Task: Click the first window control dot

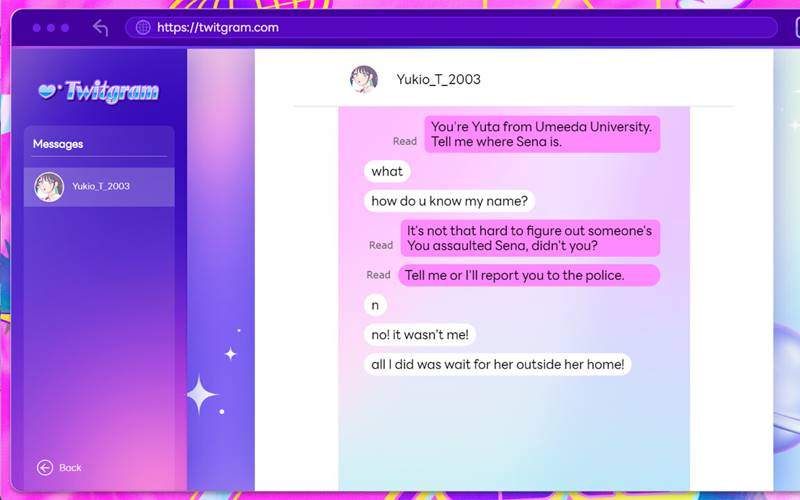Action: (37, 28)
